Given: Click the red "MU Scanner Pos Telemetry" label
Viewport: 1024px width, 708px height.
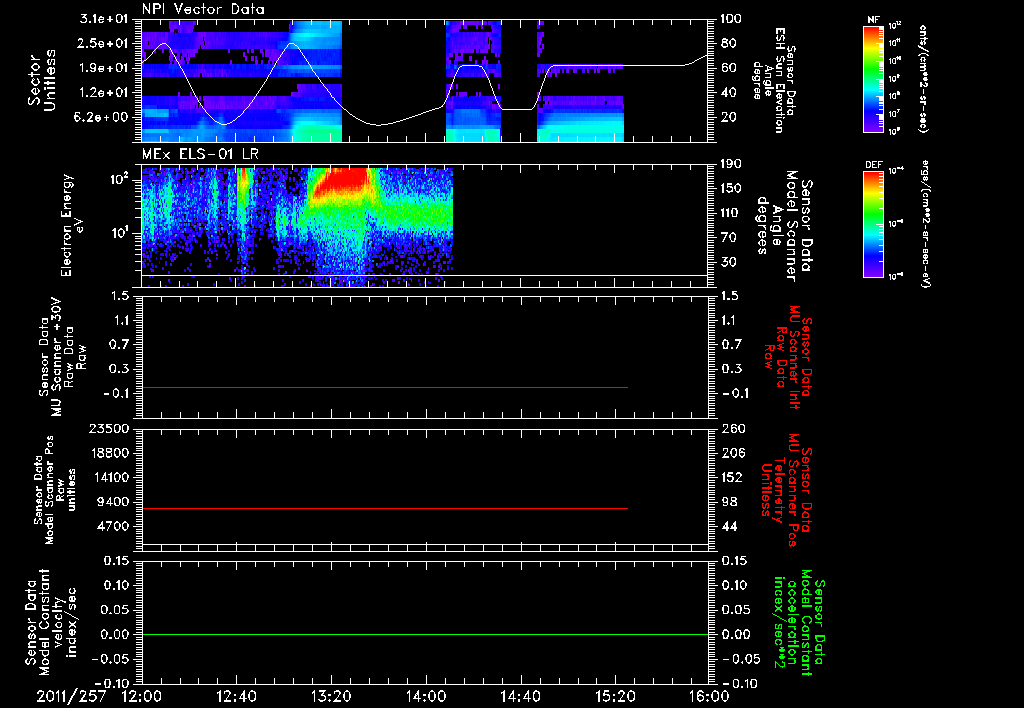Looking at the screenshot, I should point(786,490).
